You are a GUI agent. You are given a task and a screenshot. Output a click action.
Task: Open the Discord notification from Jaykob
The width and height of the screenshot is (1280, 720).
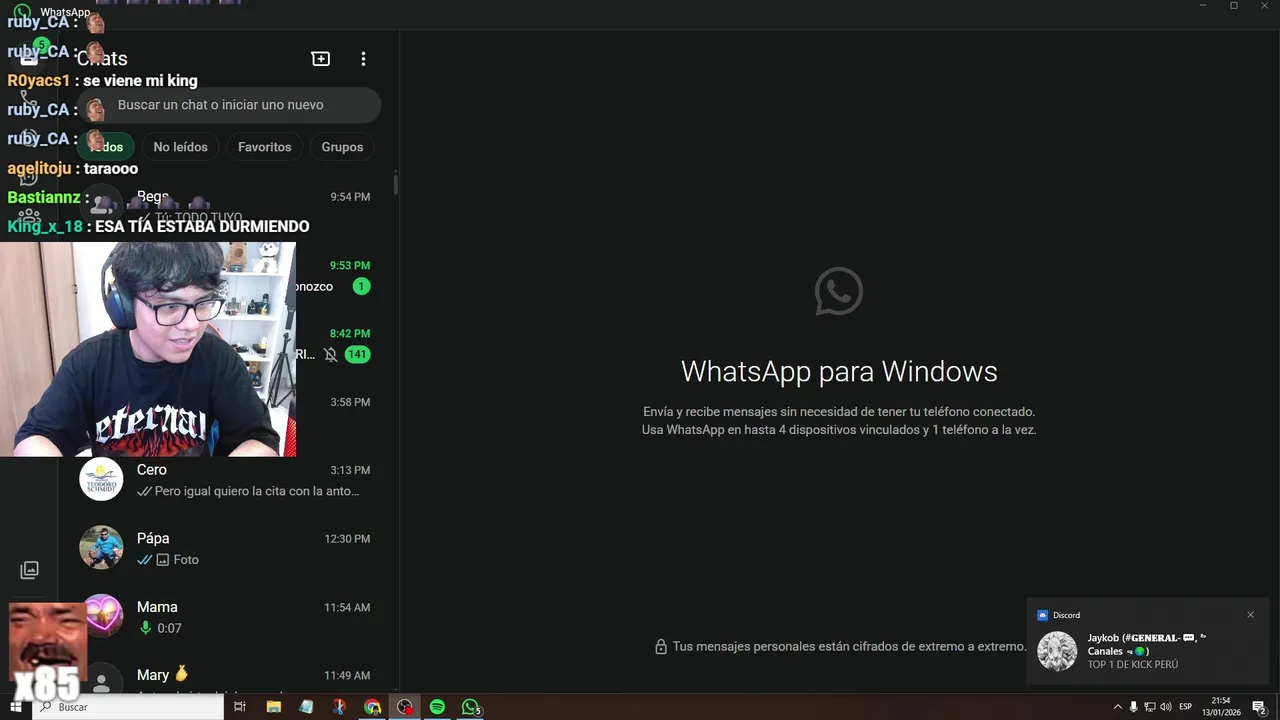click(x=1148, y=641)
